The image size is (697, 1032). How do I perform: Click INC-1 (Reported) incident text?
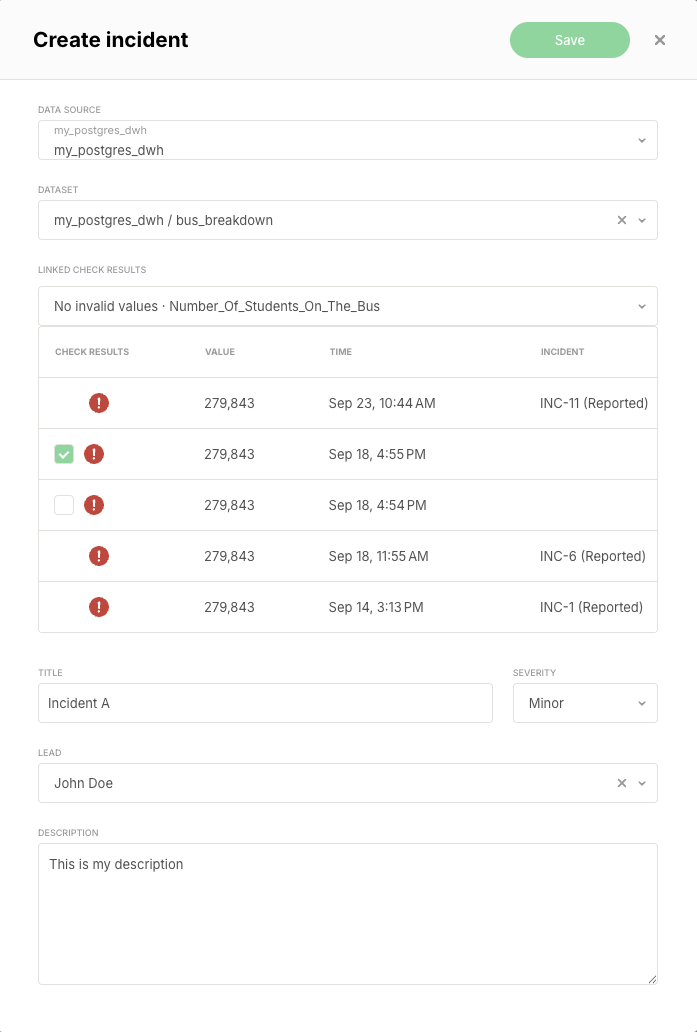591,607
